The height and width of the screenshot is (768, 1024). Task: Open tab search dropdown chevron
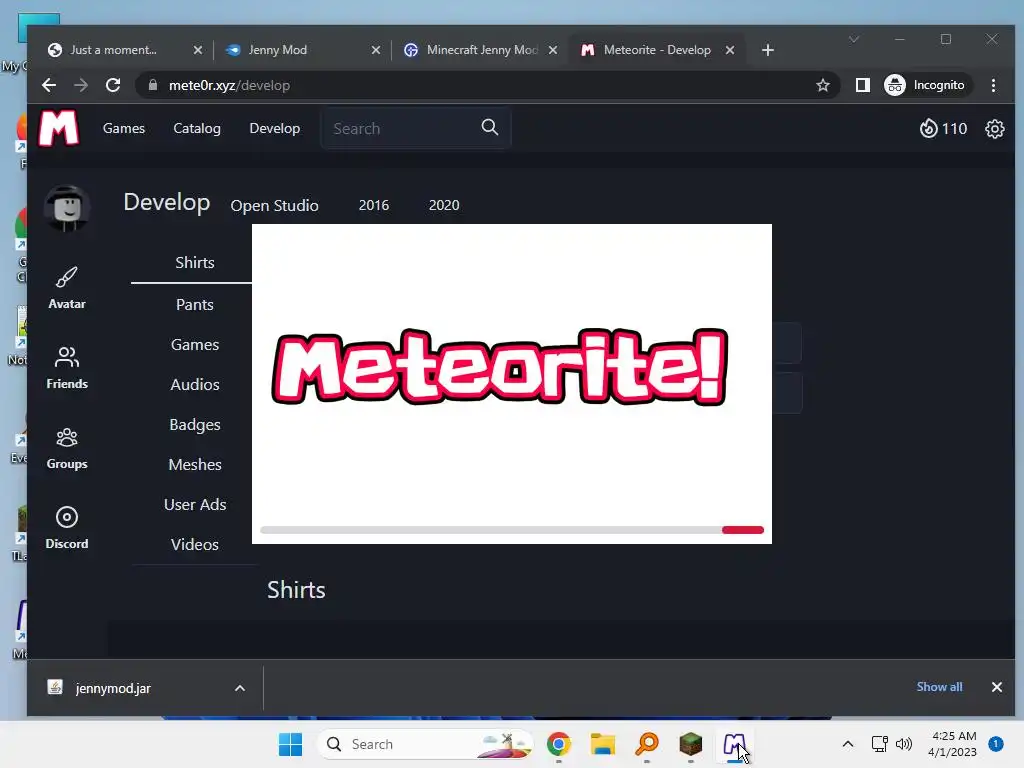click(x=854, y=40)
